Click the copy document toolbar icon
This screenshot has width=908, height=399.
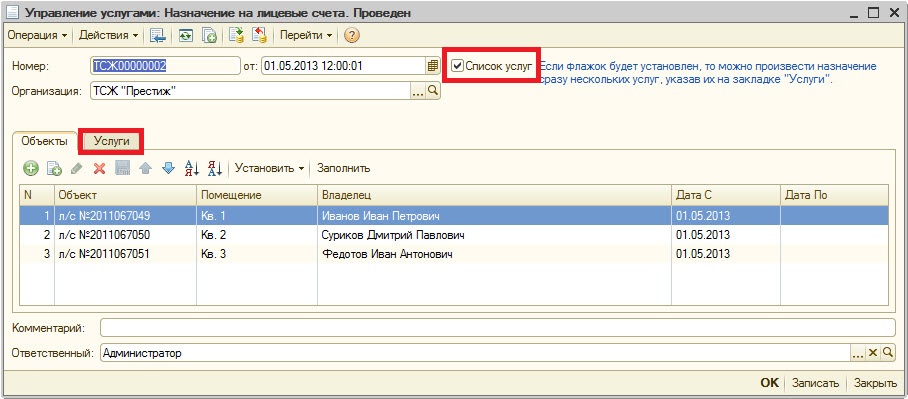pos(209,35)
